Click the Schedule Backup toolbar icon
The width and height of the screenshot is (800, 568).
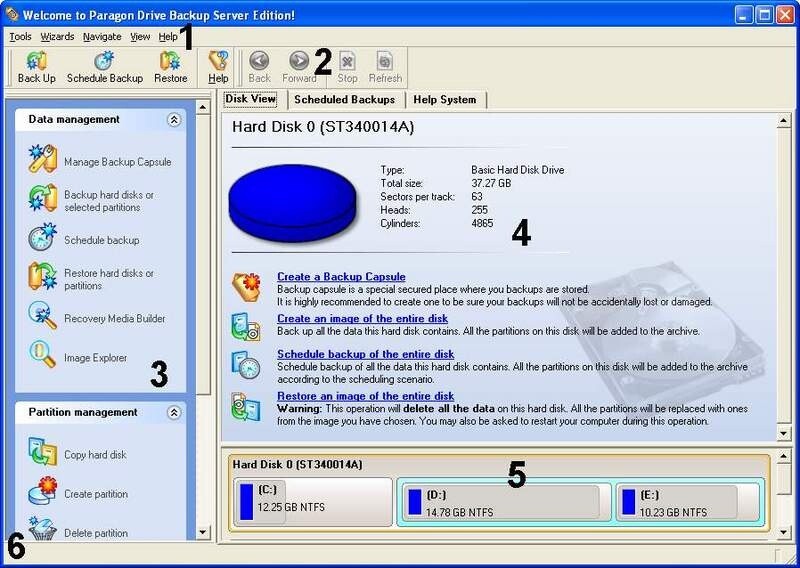(x=104, y=61)
